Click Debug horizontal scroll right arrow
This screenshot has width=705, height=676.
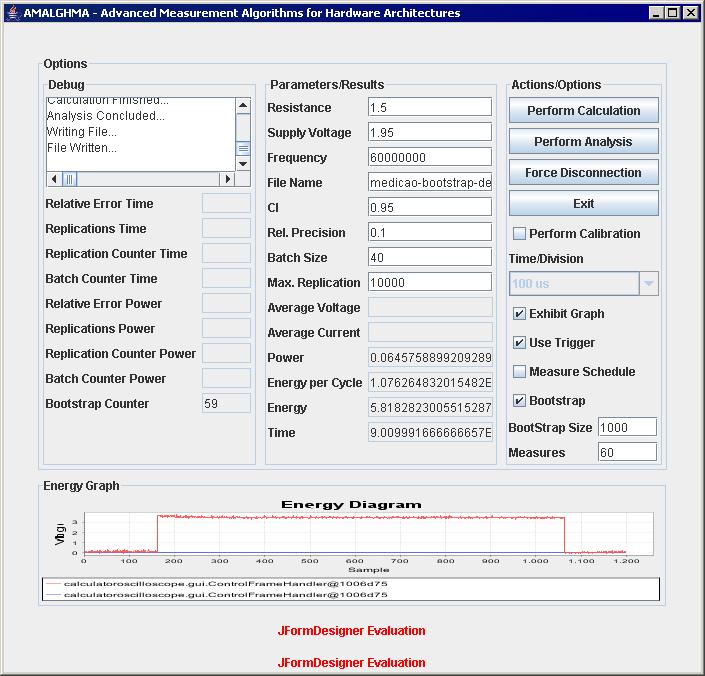click(227, 179)
